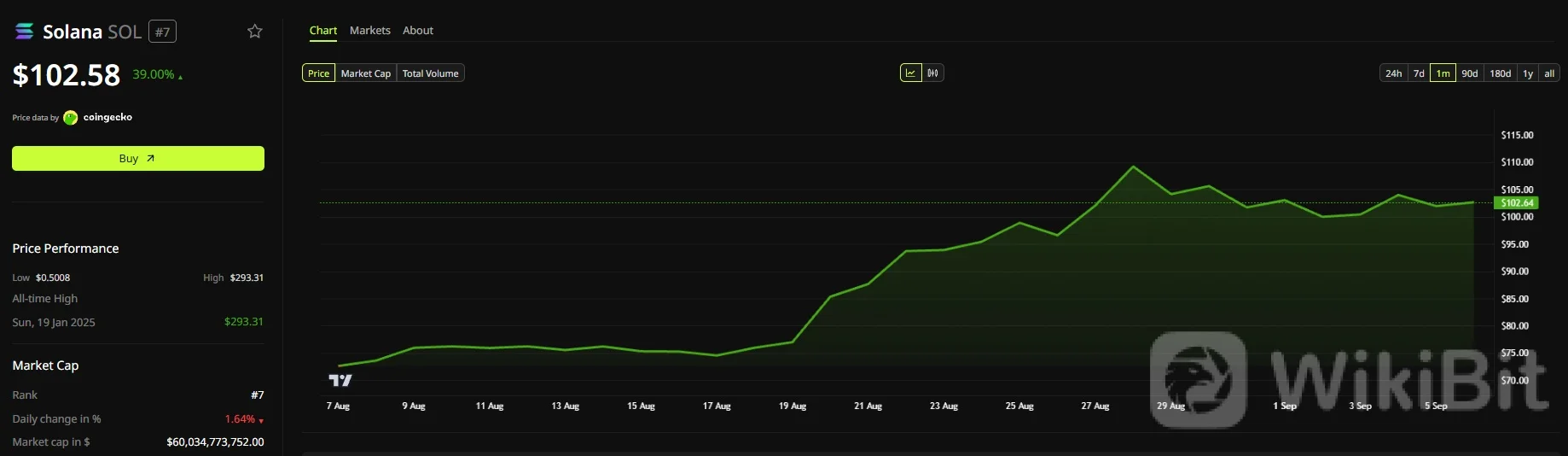Image resolution: width=1568 pixels, height=456 pixels.
Task: Set chart range to 7d
Action: click(1419, 73)
